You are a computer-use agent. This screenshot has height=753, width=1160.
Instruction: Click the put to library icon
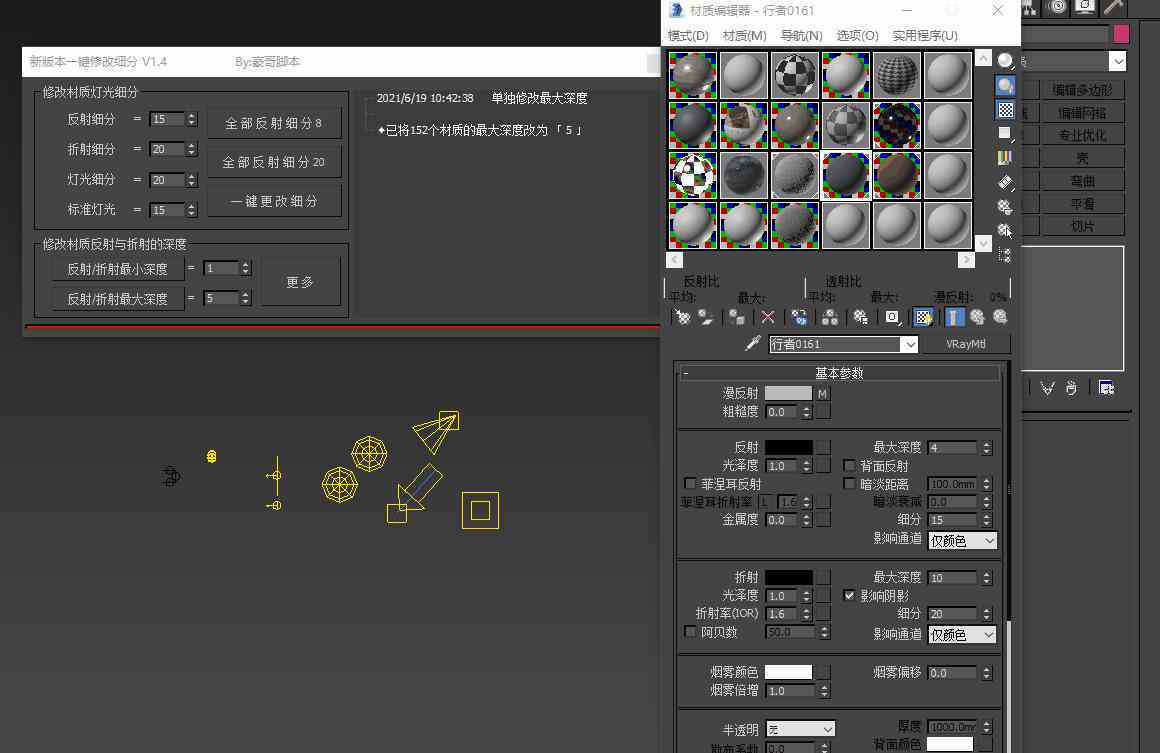(x=860, y=317)
